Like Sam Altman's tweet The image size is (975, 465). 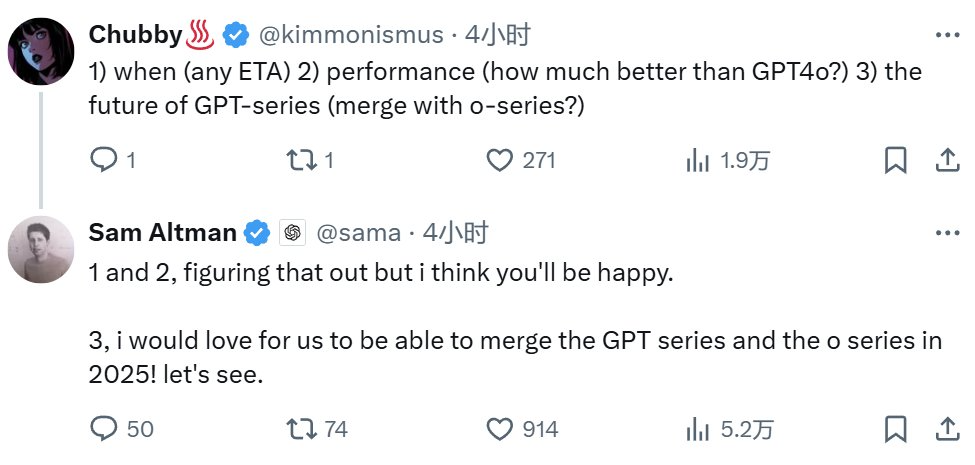pyautogui.click(x=499, y=429)
